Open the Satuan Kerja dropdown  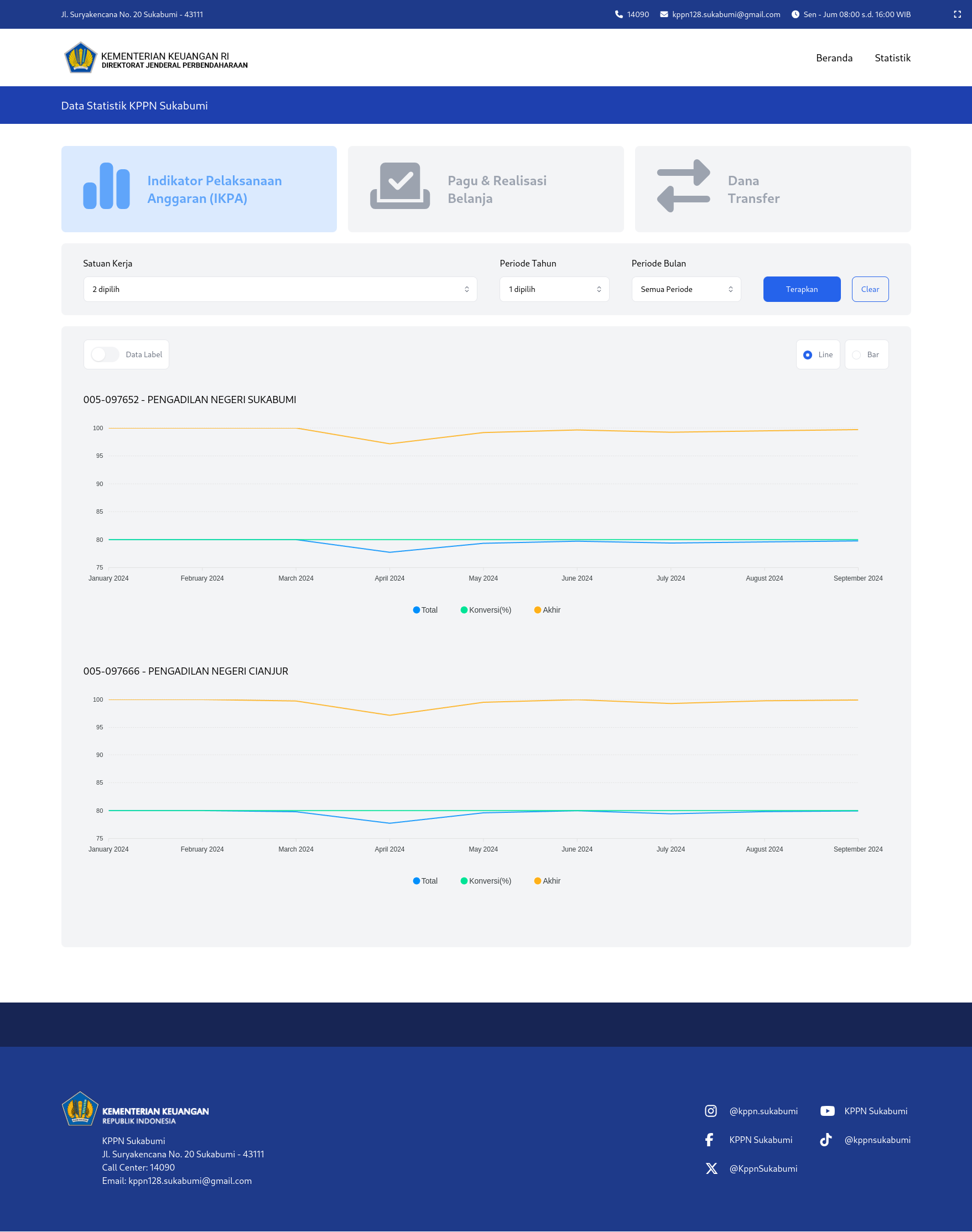tap(280, 290)
